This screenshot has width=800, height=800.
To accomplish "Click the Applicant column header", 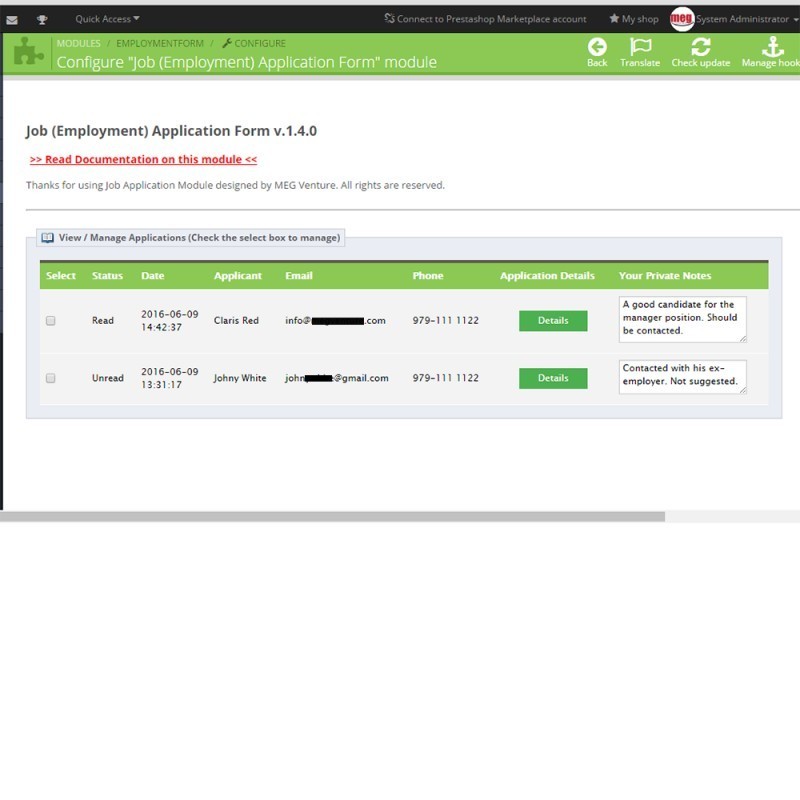I will [238, 276].
